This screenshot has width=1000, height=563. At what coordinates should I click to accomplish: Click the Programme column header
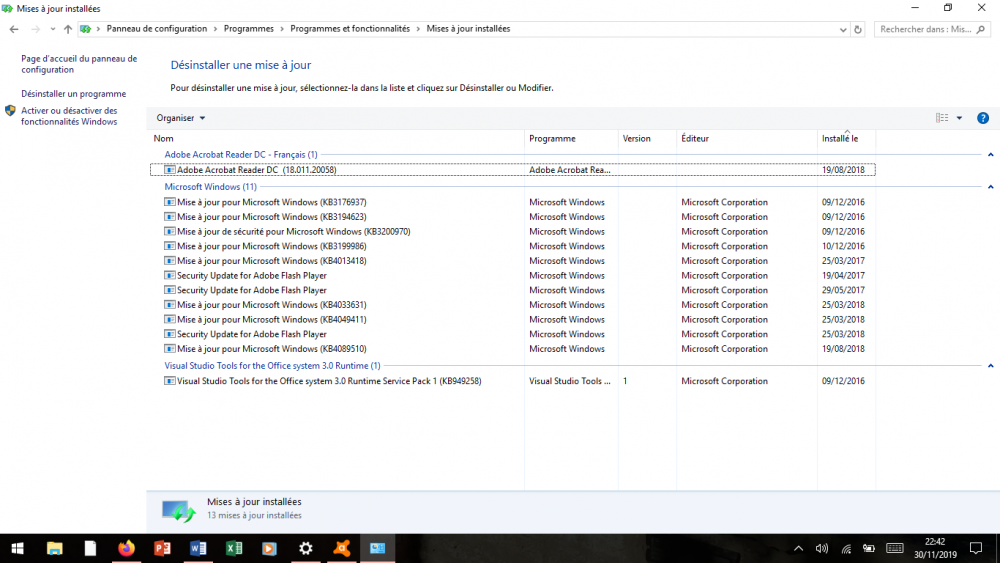552,138
